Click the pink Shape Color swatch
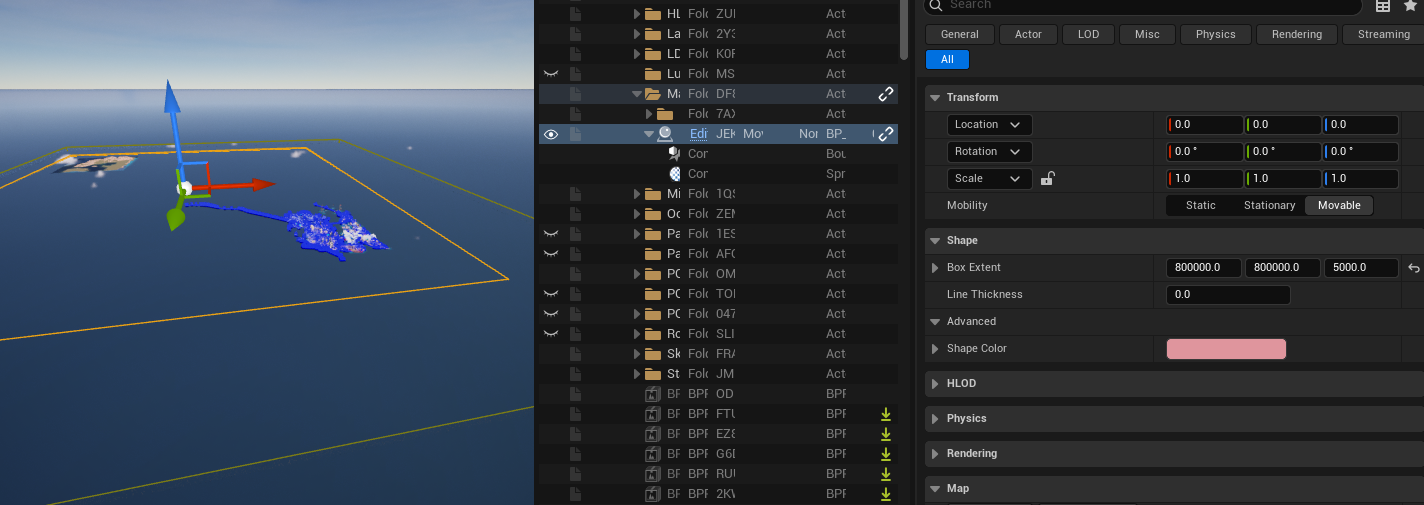Screen dimensions: 1424x505 [x=1226, y=349]
